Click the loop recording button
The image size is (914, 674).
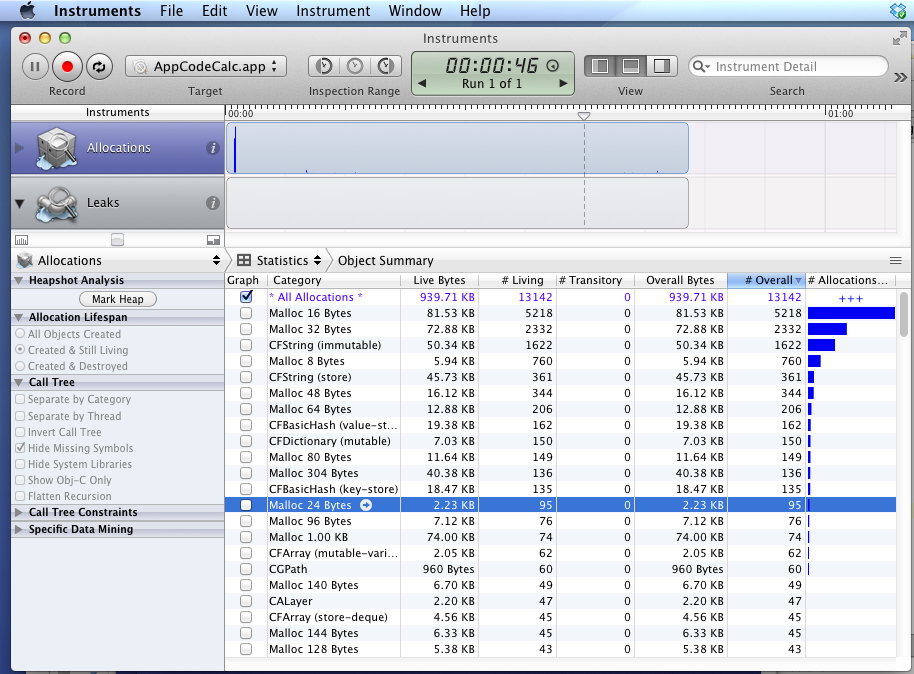[99, 66]
